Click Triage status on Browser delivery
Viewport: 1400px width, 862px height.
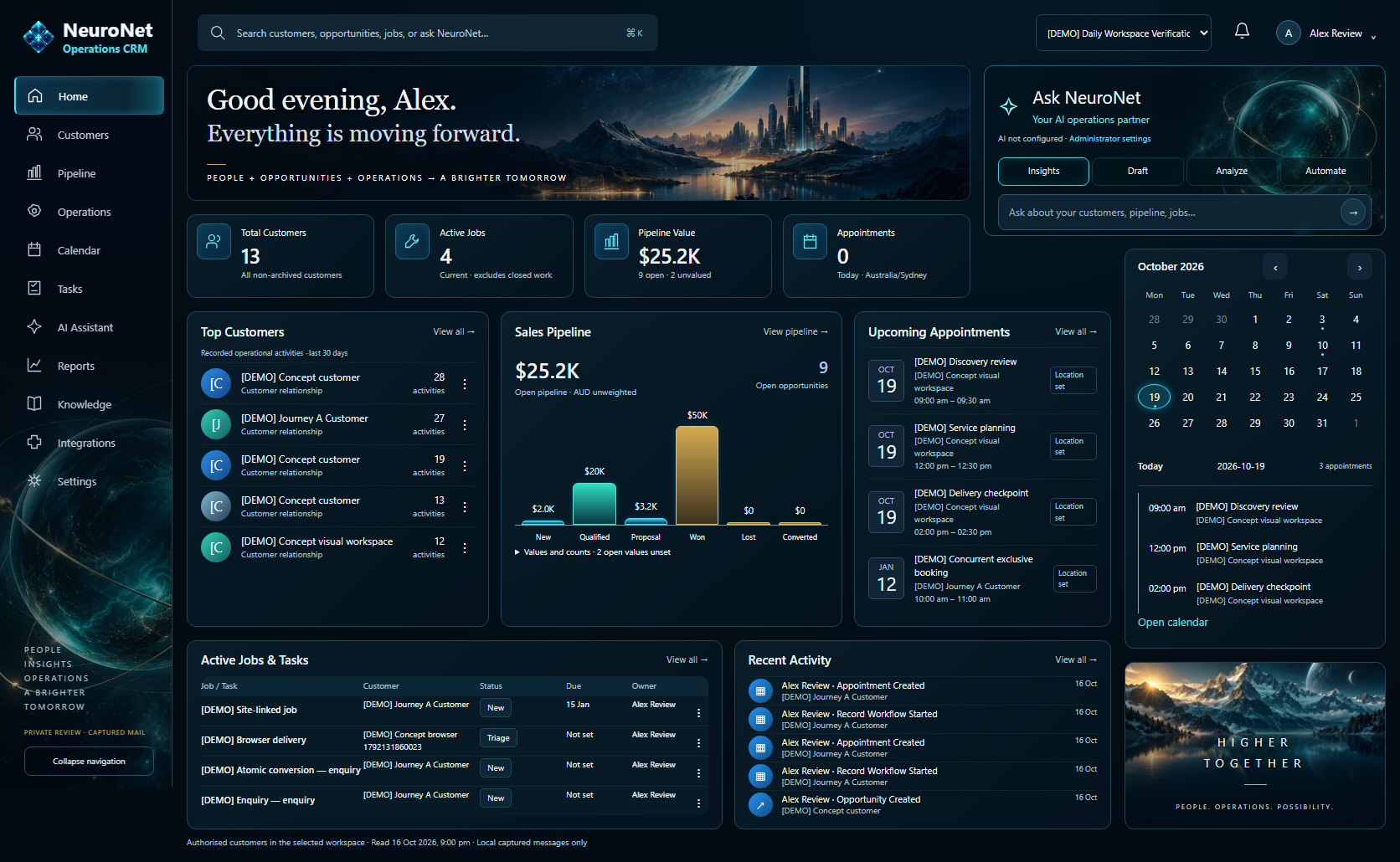[498, 738]
